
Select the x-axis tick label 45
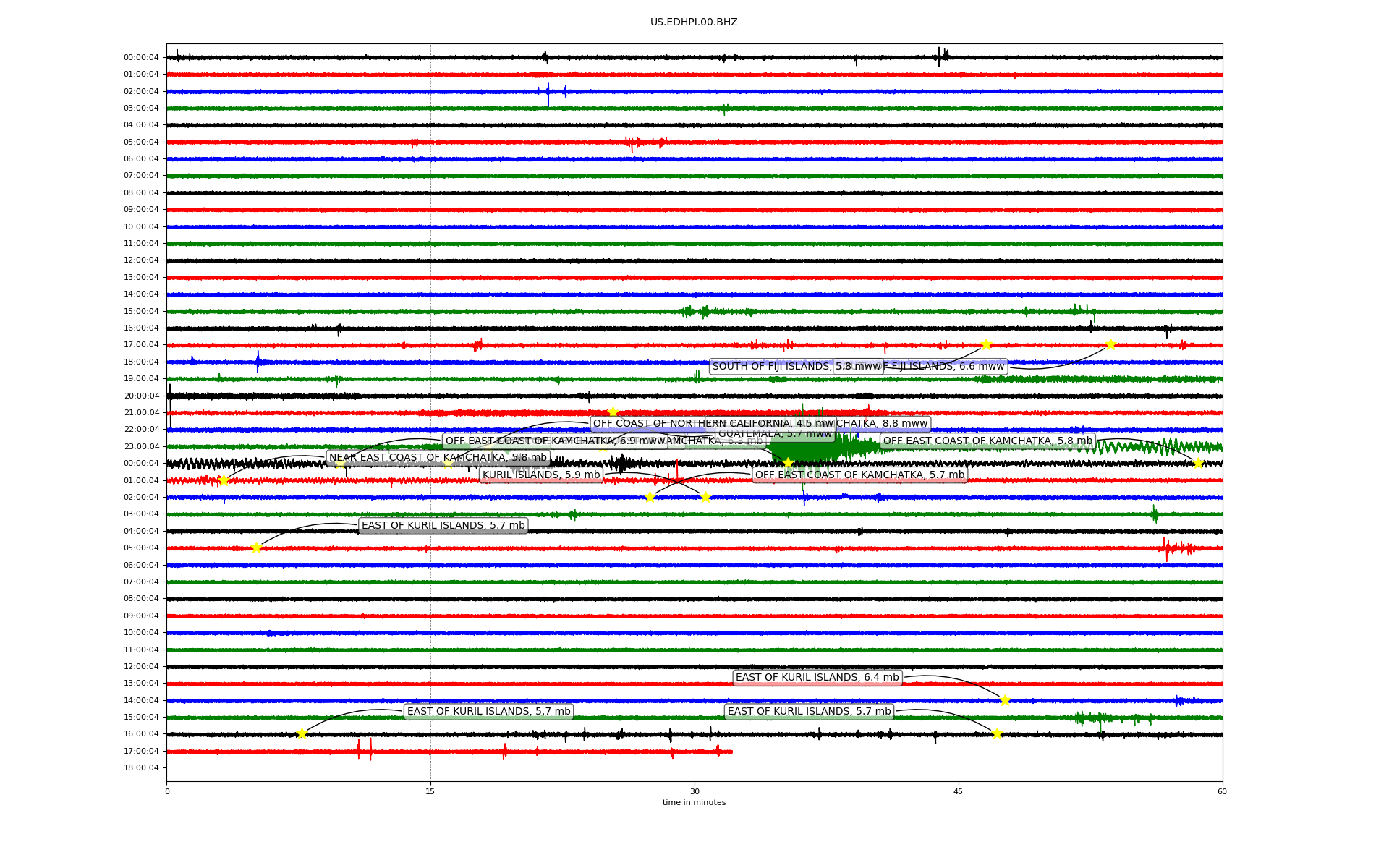click(x=959, y=791)
